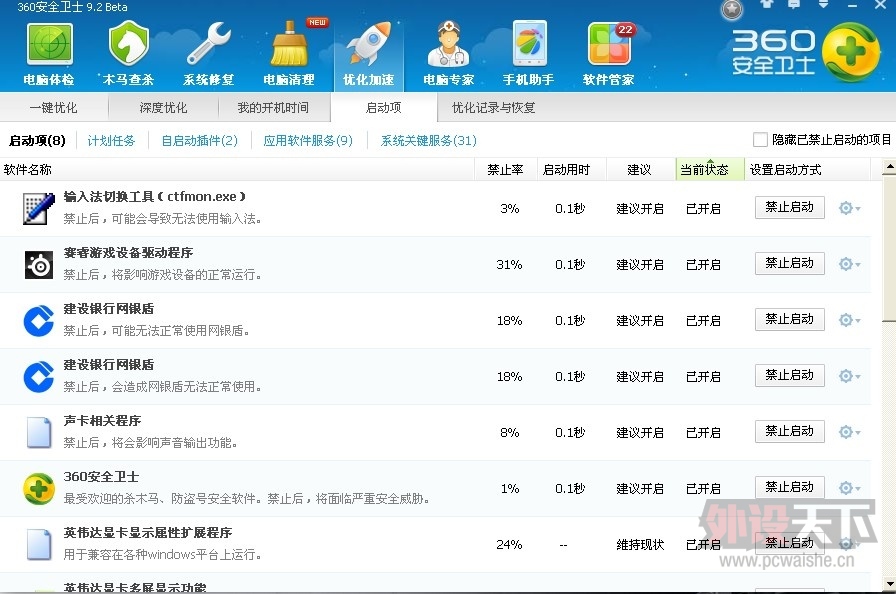Open gear menu for 360安全卫士 row
Screen dimensions: 896x594
click(x=849, y=488)
